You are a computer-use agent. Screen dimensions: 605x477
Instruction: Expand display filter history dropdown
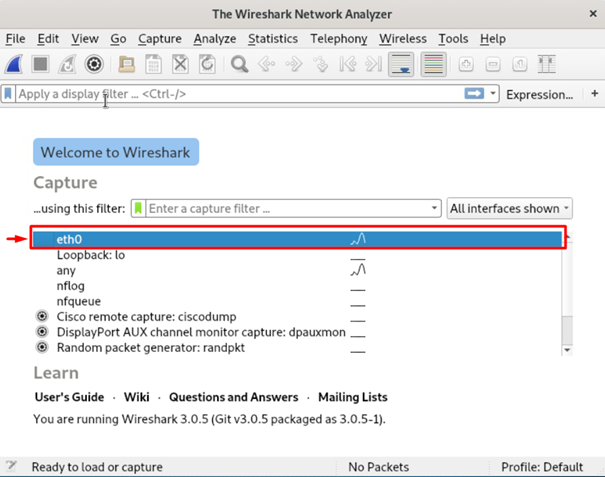point(493,93)
